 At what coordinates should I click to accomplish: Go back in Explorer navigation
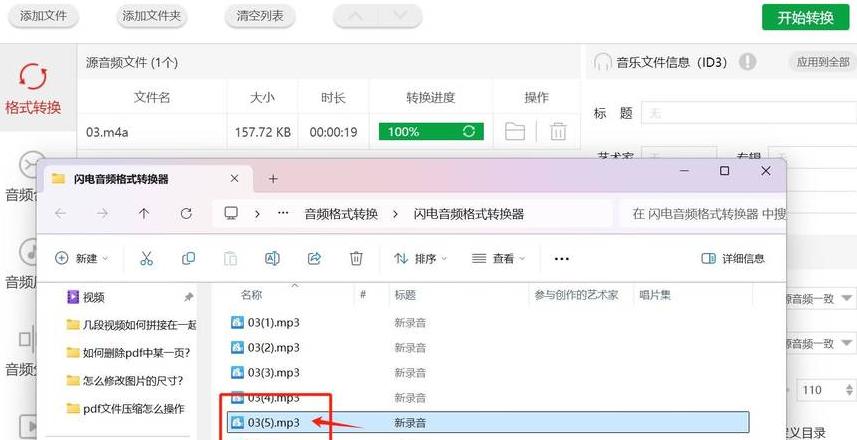60,214
